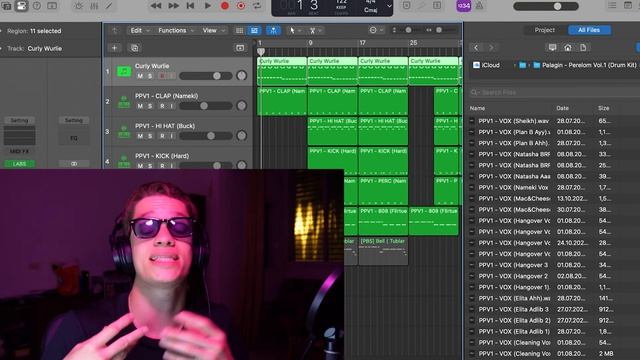Click the Fast Forward transport button
The width and height of the screenshot is (640, 360).
[x=173, y=6]
